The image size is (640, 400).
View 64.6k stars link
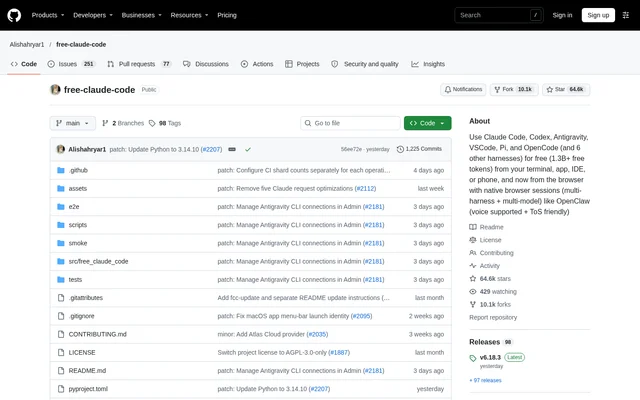pos(490,279)
